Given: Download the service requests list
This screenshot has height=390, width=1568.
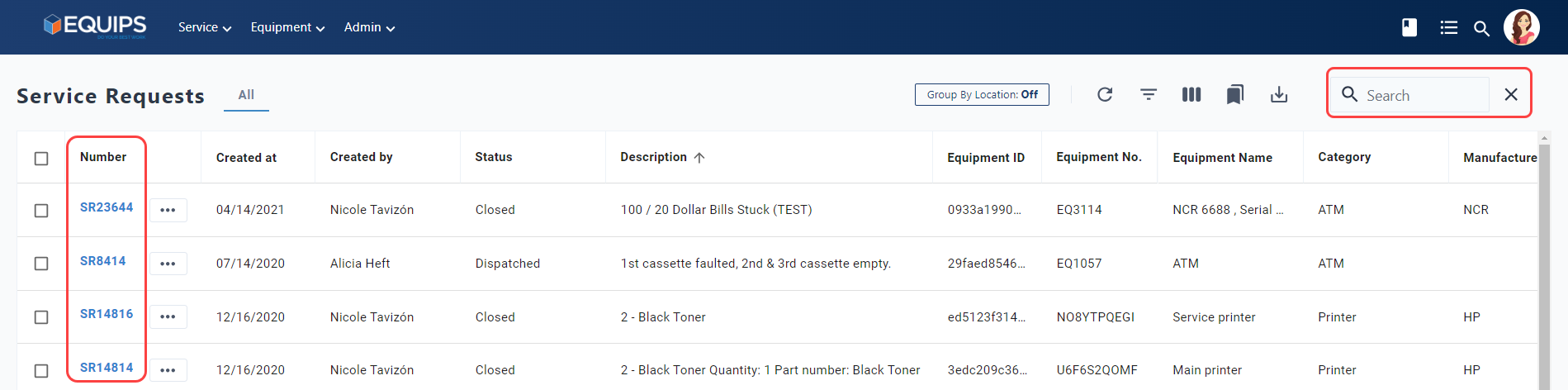Looking at the screenshot, I should tap(1279, 94).
